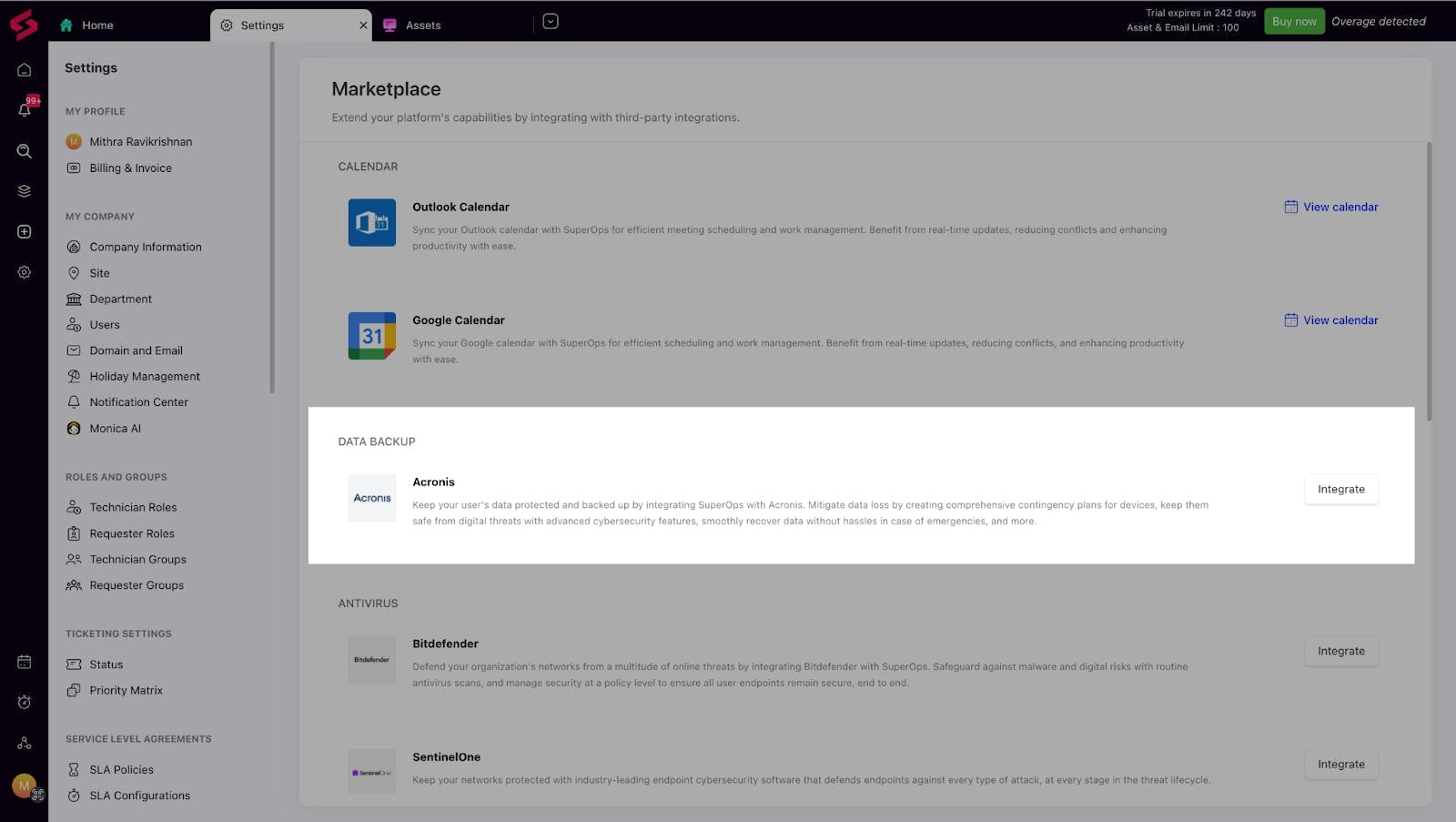1456x822 pixels.
Task: View calendar for Google Calendar
Action: 1331,320
